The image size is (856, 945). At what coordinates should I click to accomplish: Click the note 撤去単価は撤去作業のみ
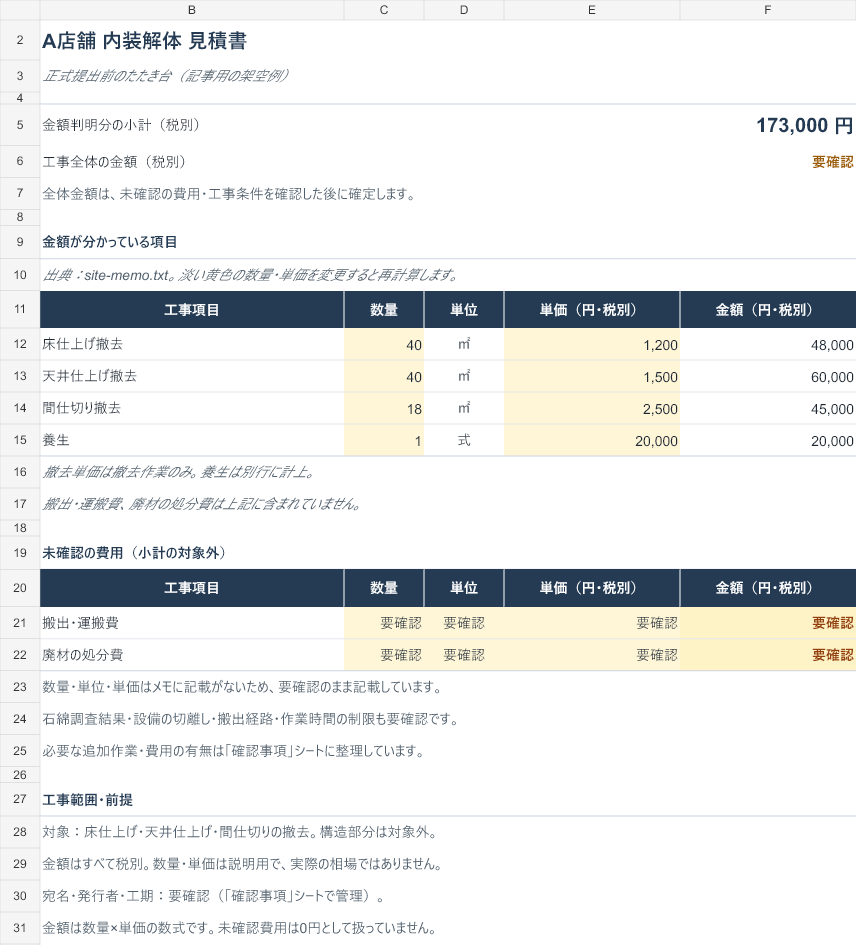(178, 472)
